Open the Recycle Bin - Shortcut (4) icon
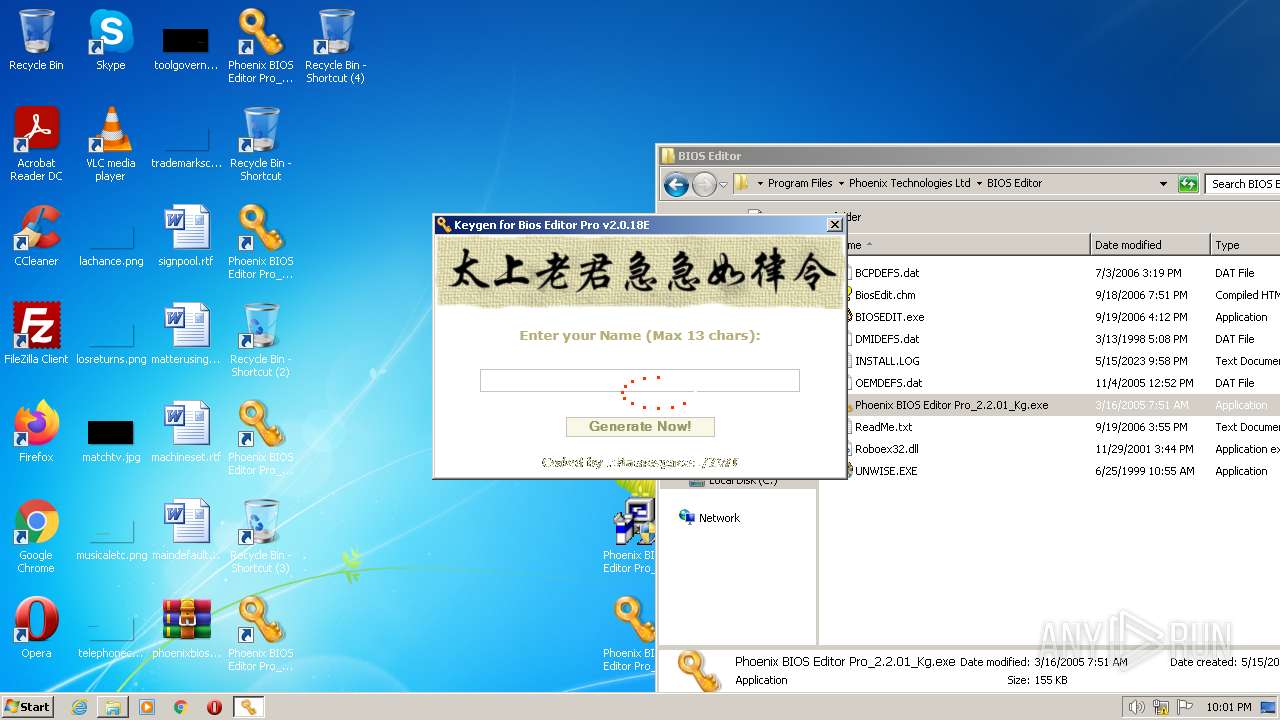The width and height of the screenshot is (1280, 720). coord(335,45)
